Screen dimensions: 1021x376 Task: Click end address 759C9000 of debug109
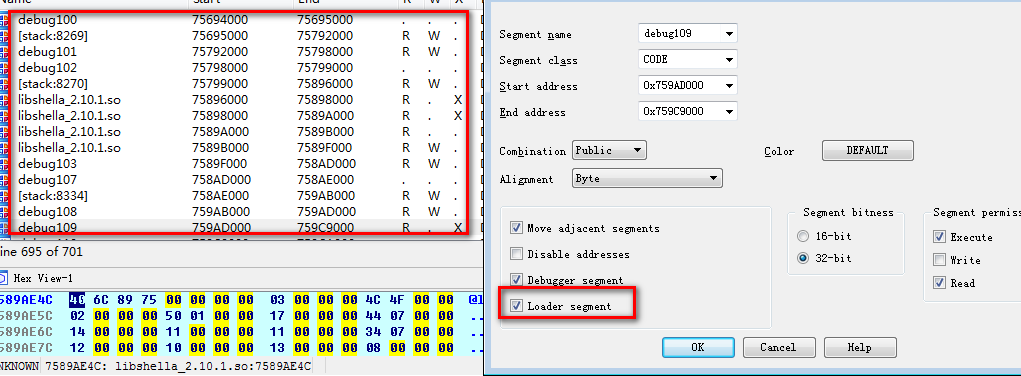click(x=326, y=227)
